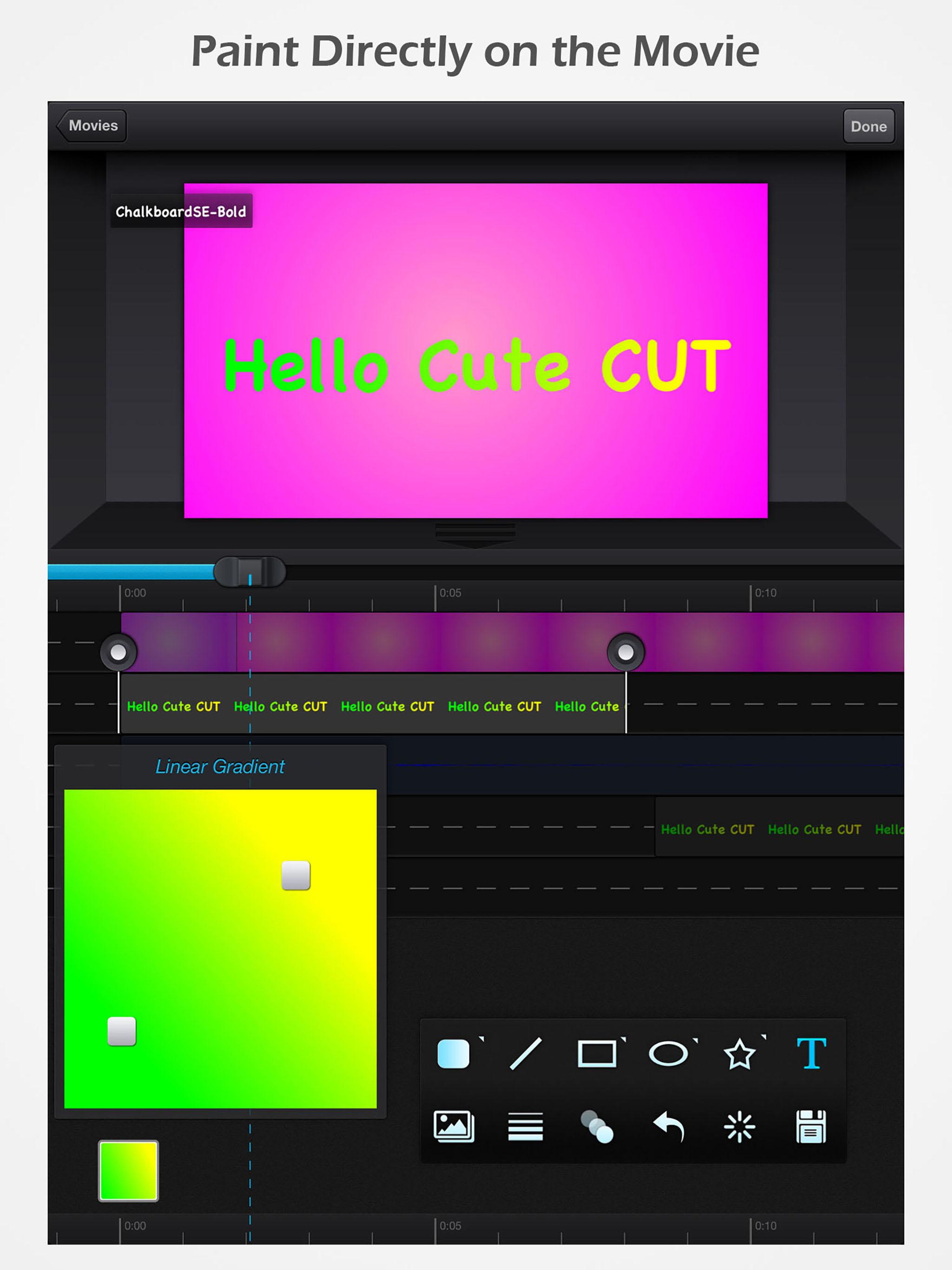Undo the last drawing action
The height and width of the screenshot is (1270, 952).
click(x=668, y=1126)
